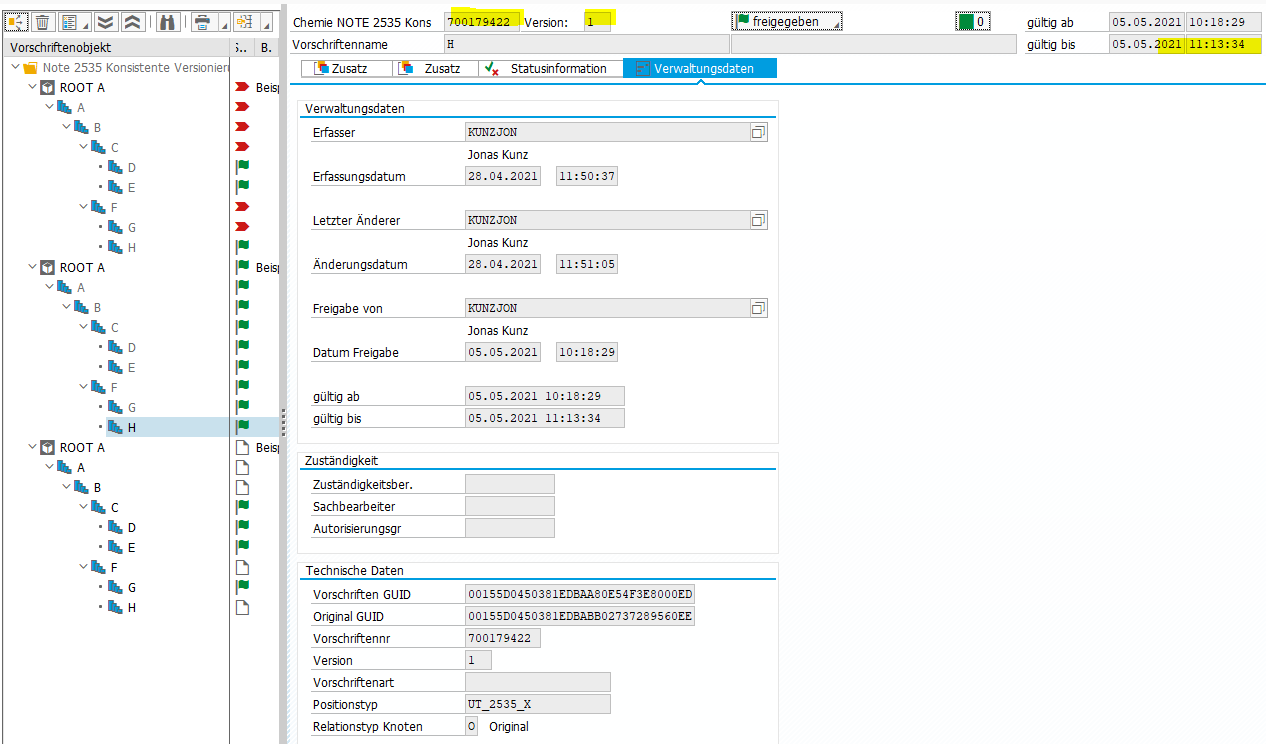Click the details icon beside Letzter Änderer field
Screen dimensions: 1266x744
758,220
